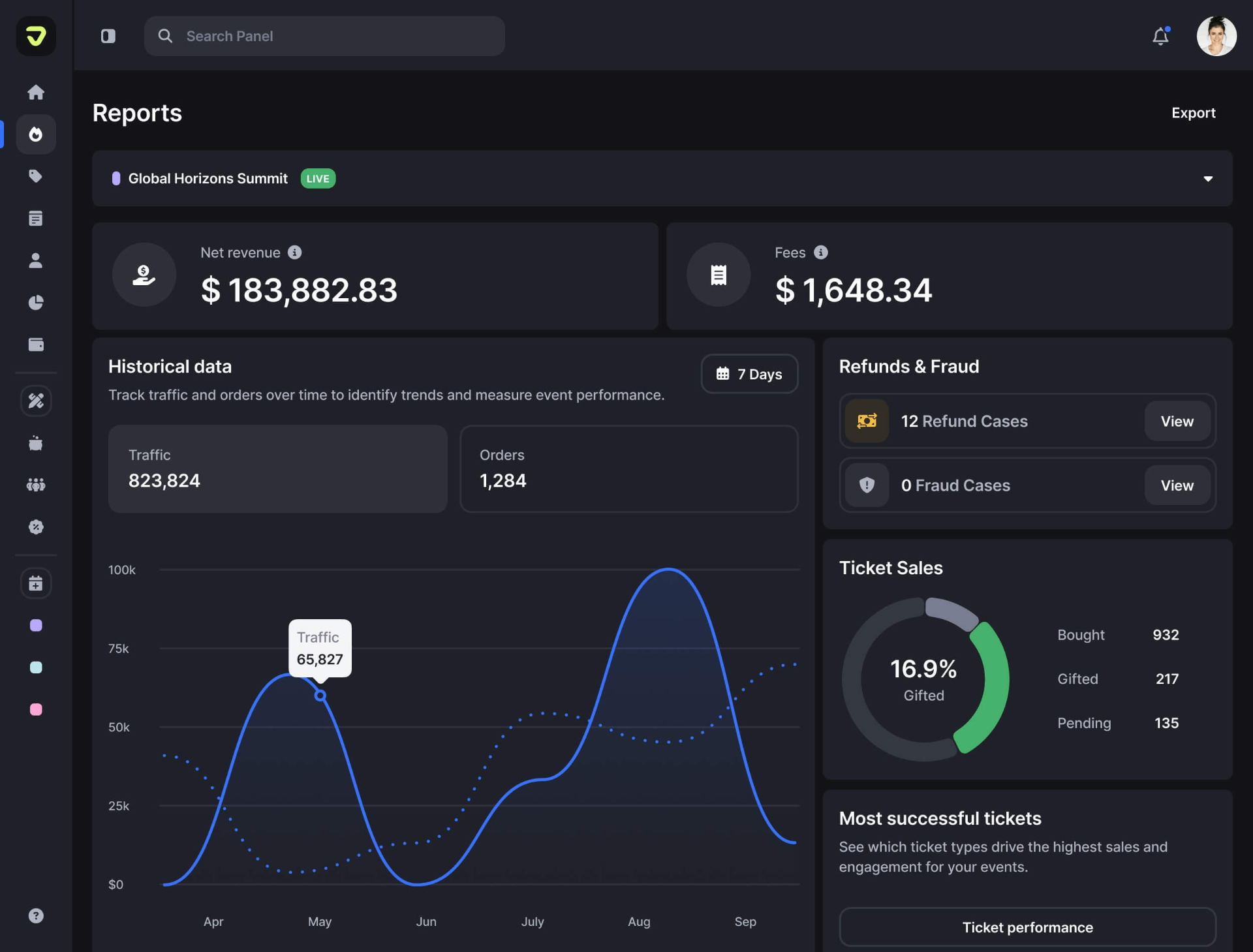Focus the Search Panel input field
The image size is (1253, 952).
pyautogui.click(x=339, y=36)
